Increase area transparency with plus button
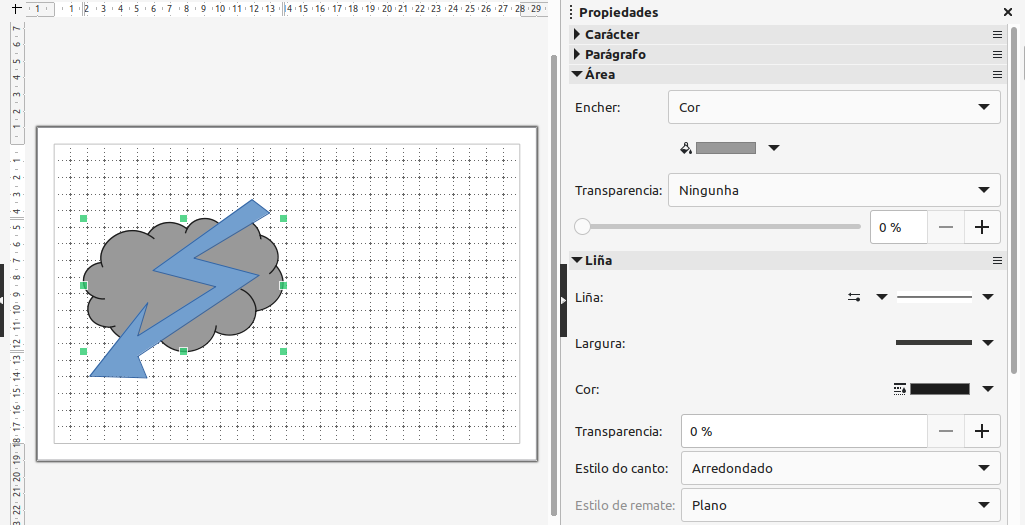1025x525 pixels. [981, 227]
